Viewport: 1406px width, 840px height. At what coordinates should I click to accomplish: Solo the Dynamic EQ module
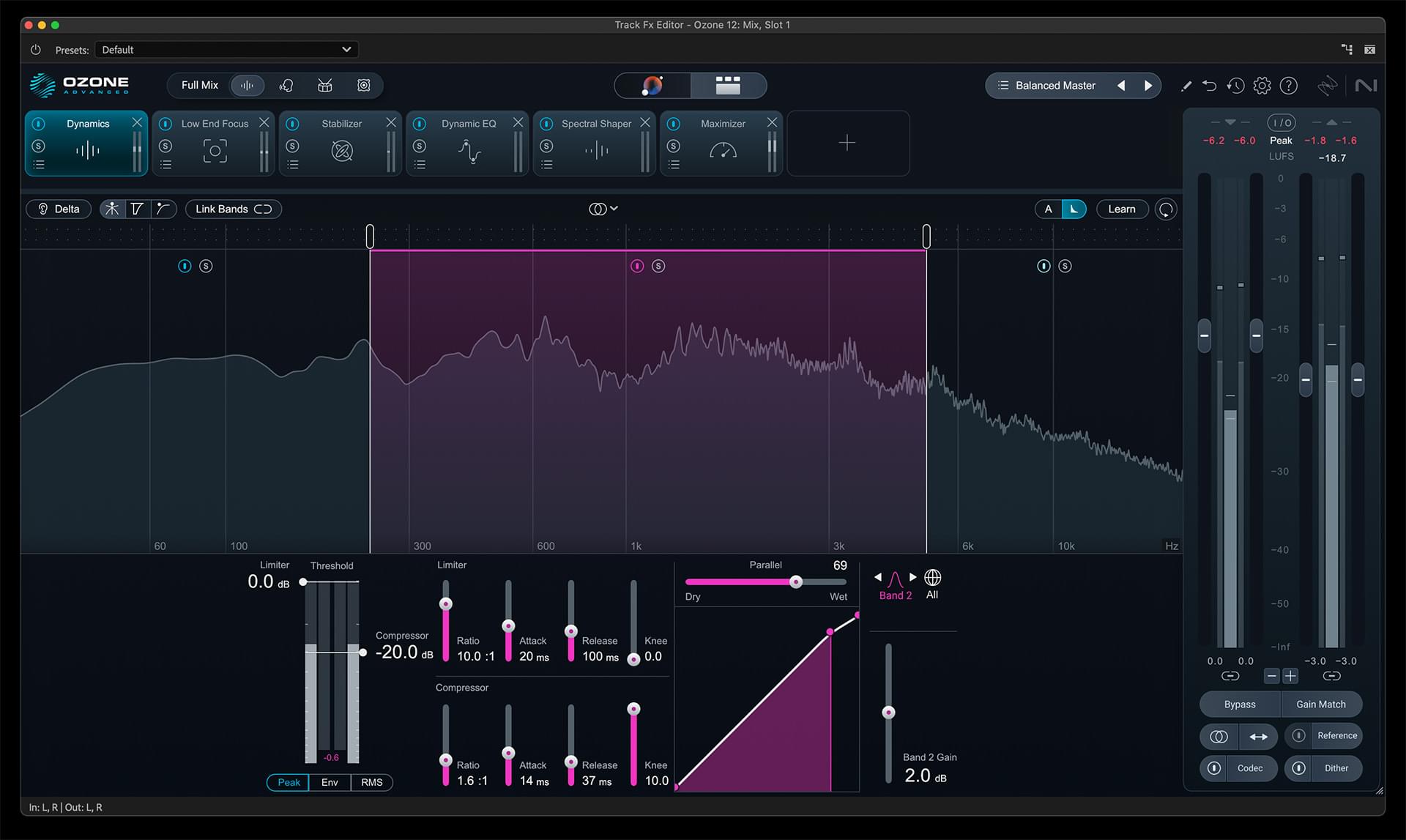pyautogui.click(x=420, y=146)
